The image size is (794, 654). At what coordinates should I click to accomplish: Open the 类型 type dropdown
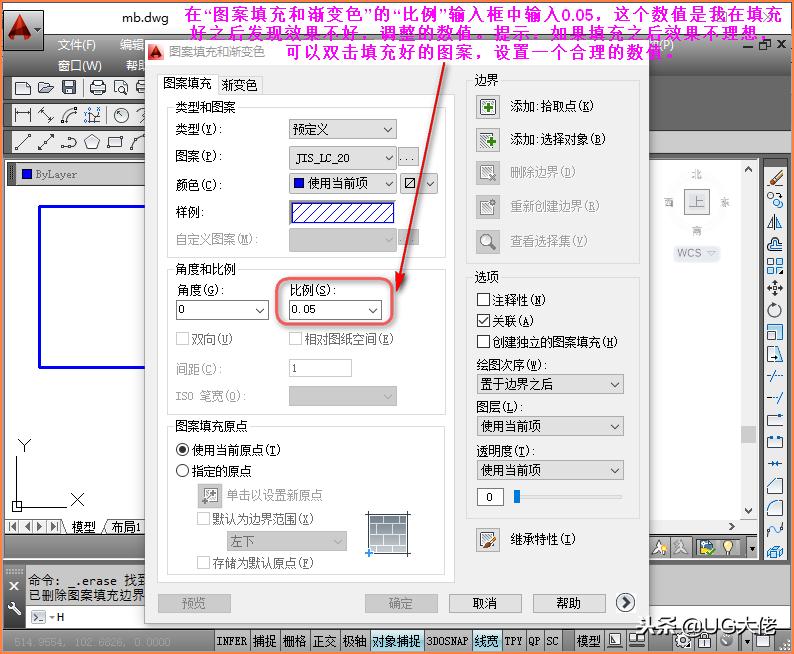coord(342,130)
